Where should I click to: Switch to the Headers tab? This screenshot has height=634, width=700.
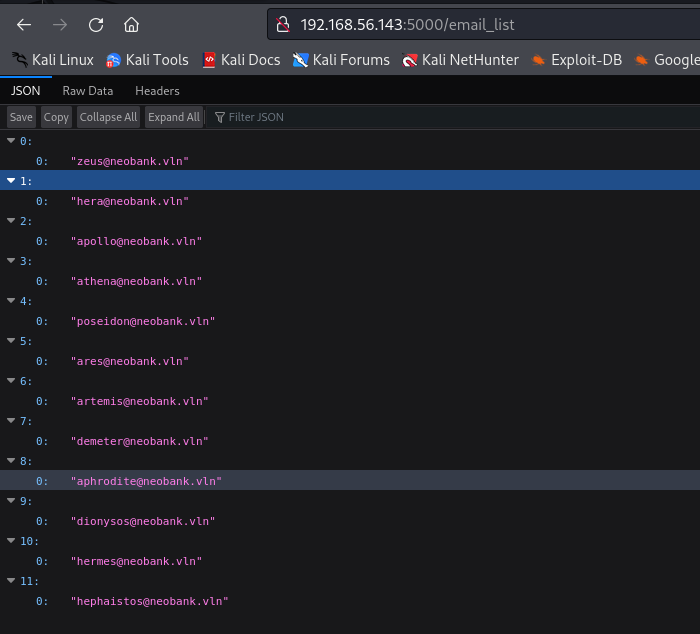tap(157, 91)
